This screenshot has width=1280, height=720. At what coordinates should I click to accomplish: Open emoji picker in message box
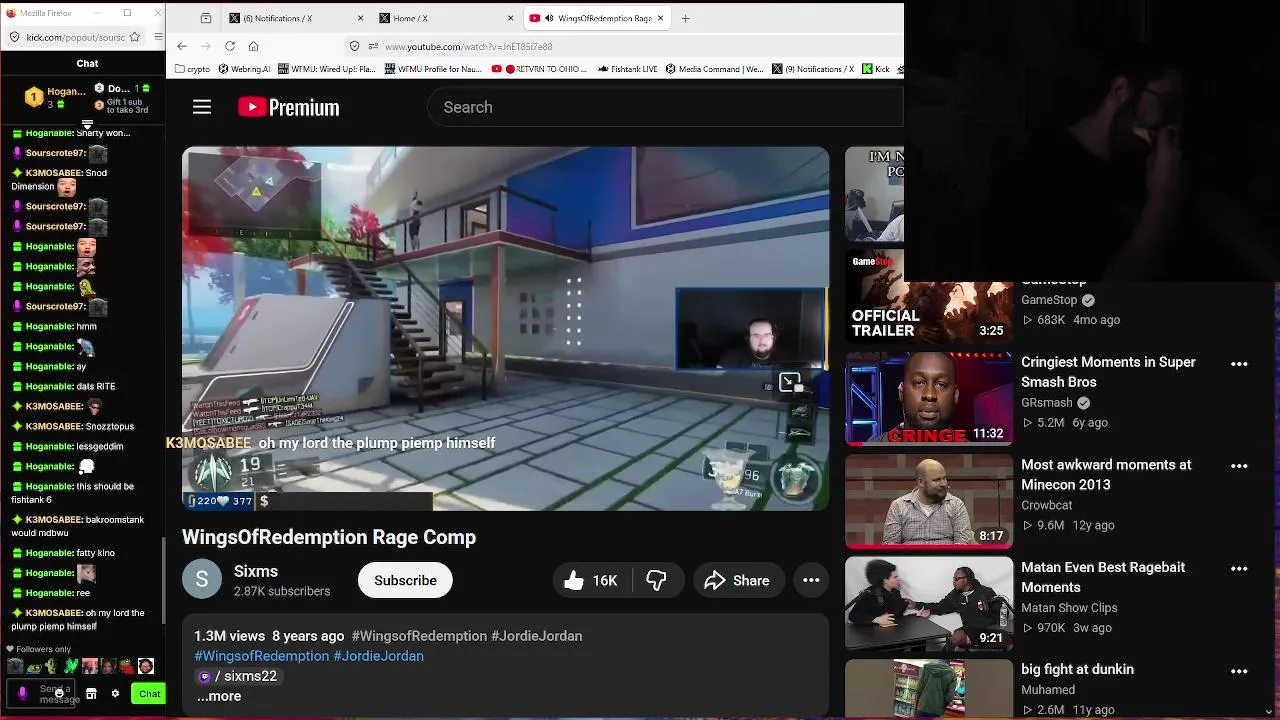59,693
